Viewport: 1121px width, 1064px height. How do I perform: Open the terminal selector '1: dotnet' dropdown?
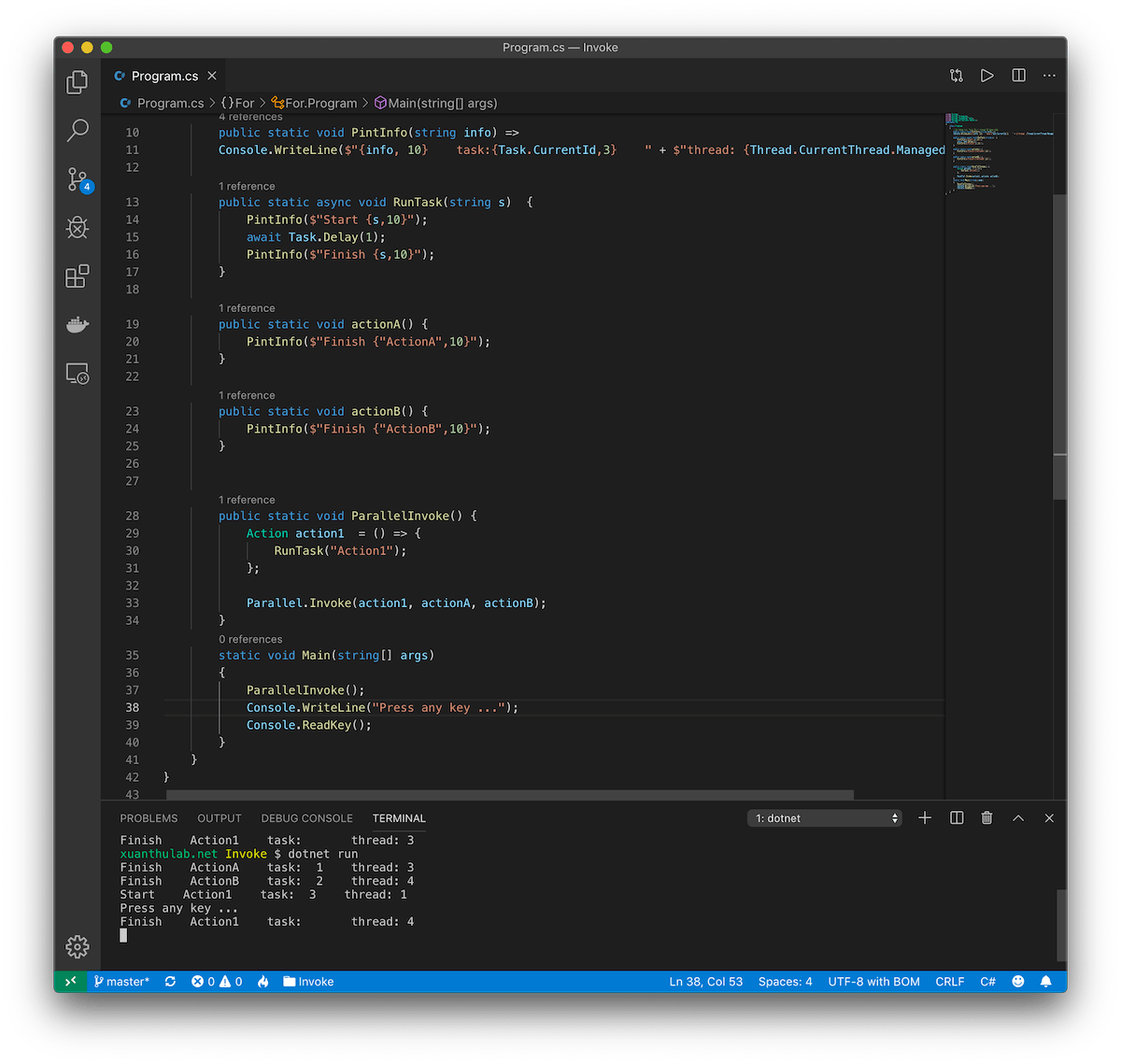click(825, 818)
